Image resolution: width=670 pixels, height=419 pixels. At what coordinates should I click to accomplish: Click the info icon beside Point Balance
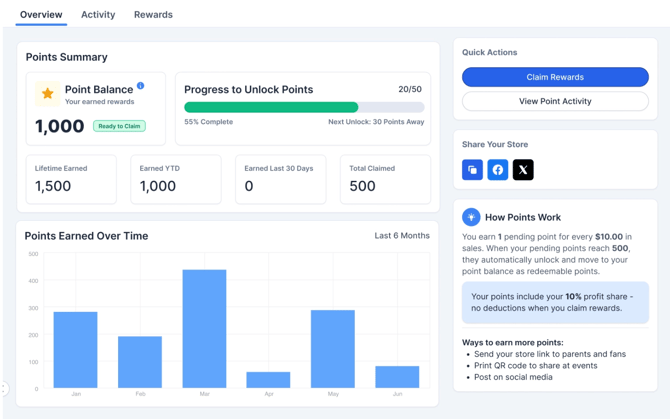[x=140, y=86]
